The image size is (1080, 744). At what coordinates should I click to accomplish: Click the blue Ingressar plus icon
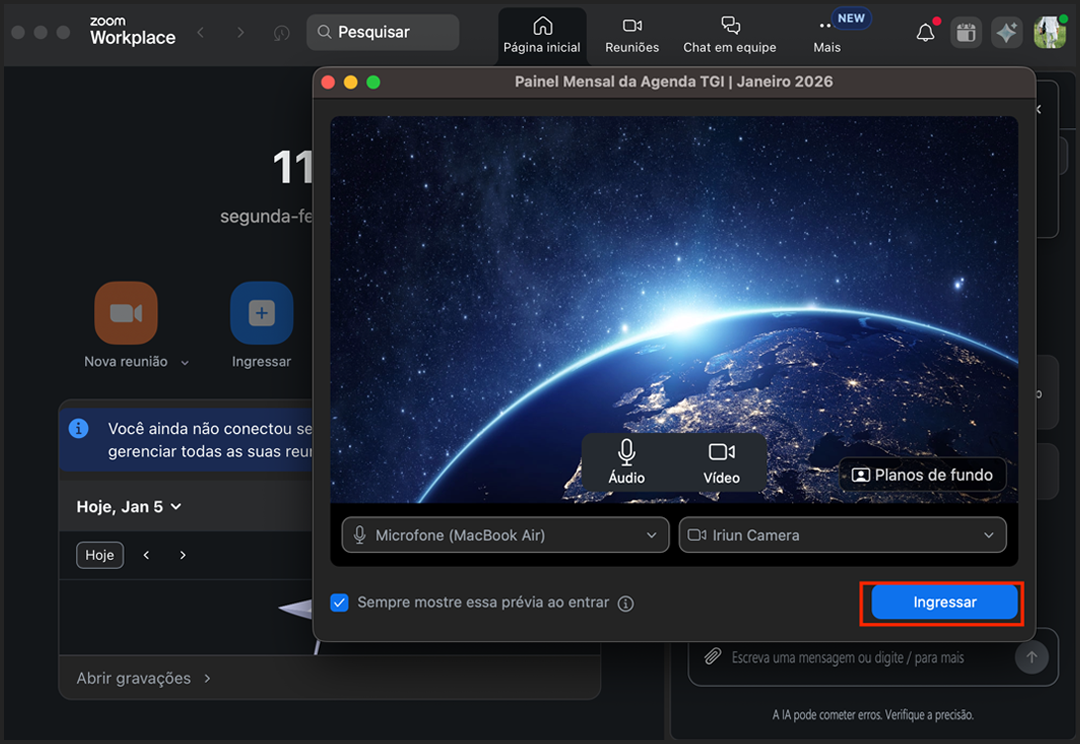pyautogui.click(x=261, y=313)
